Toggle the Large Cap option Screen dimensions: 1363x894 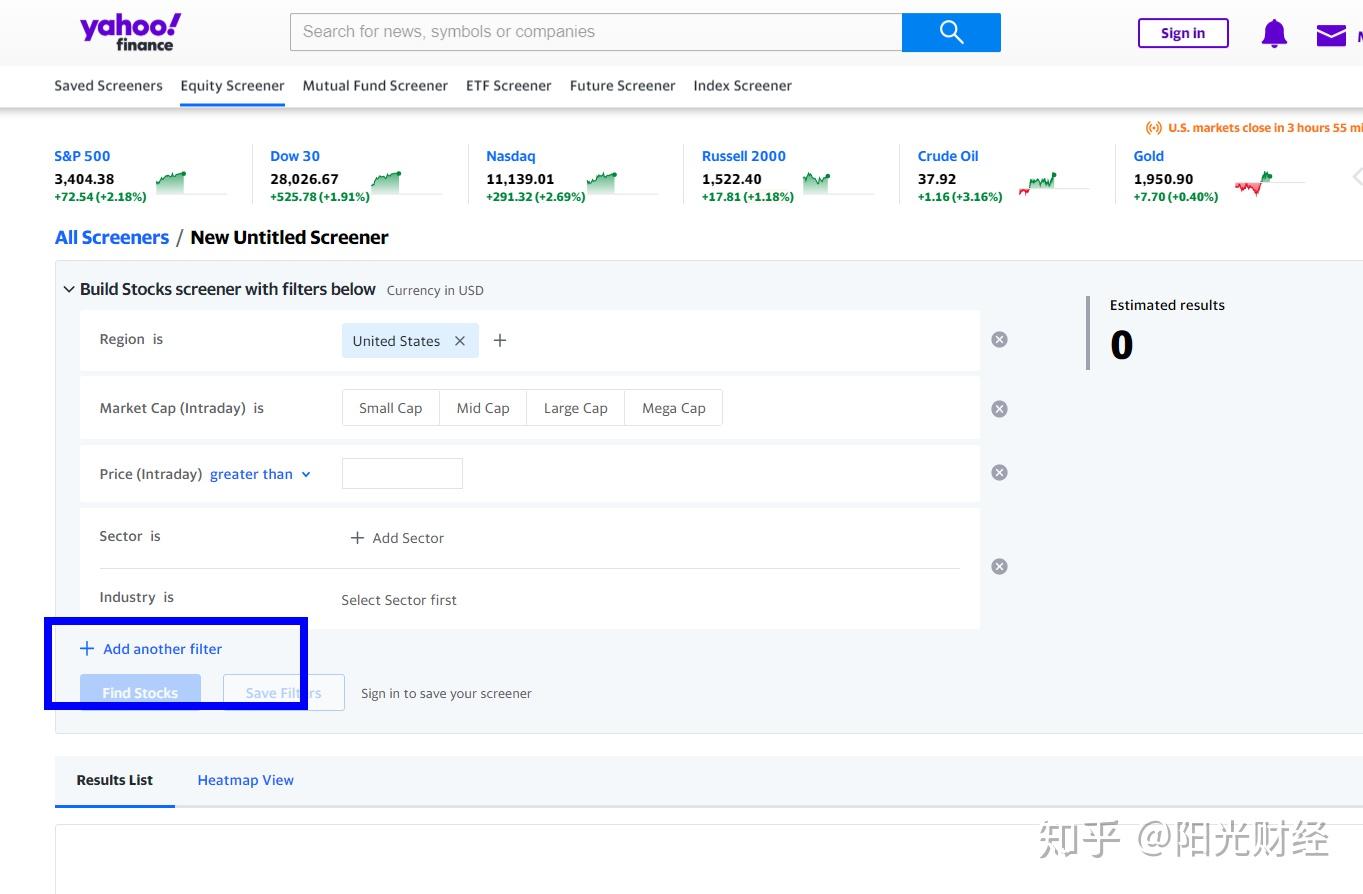(x=576, y=408)
